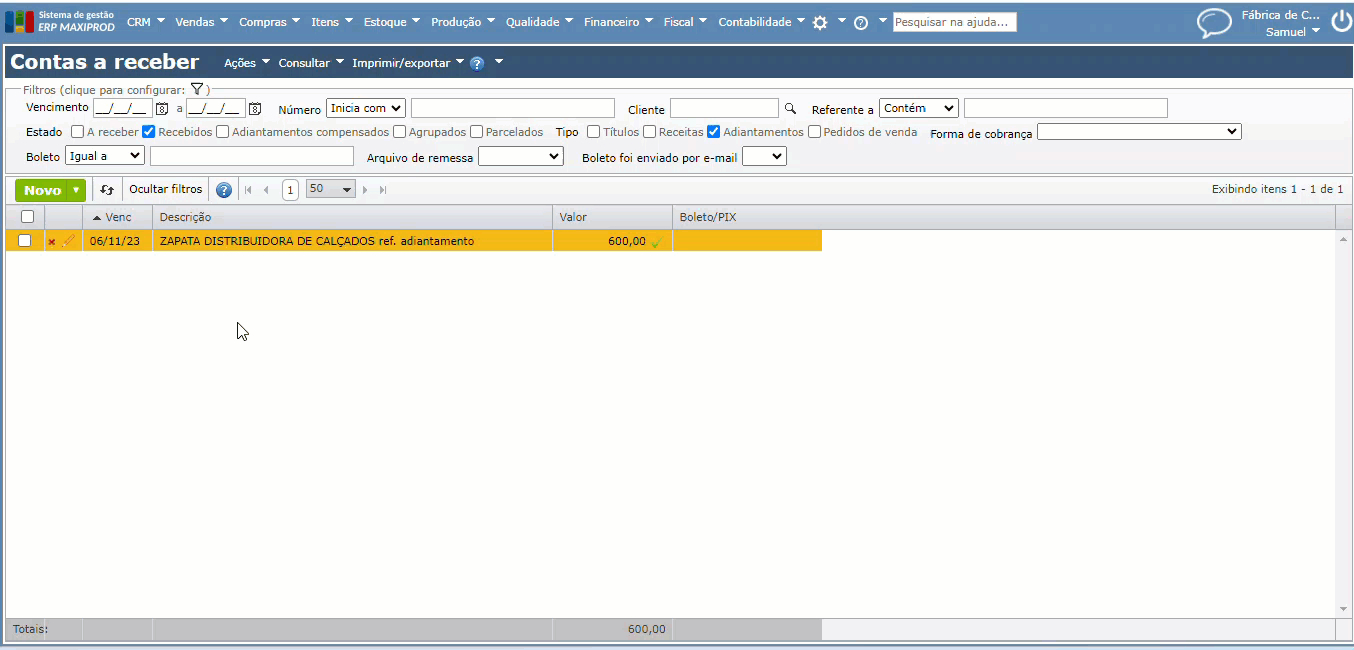The height and width of the screenshot is (650, 1354).
Task: Open the page size 50 dropdown
Action: click(x=330, y=189)
